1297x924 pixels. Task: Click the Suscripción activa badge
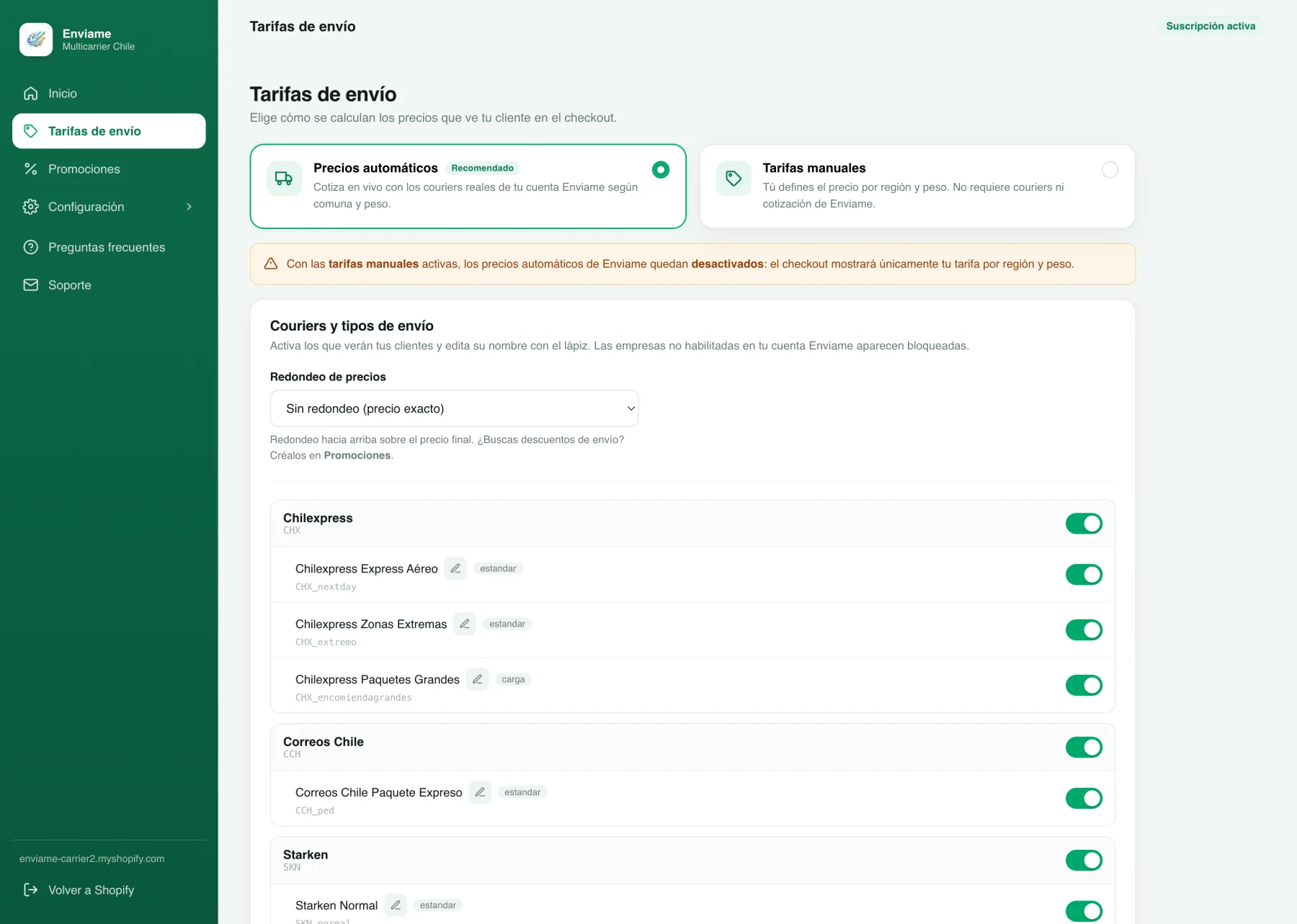click(x=1211, y=26)
